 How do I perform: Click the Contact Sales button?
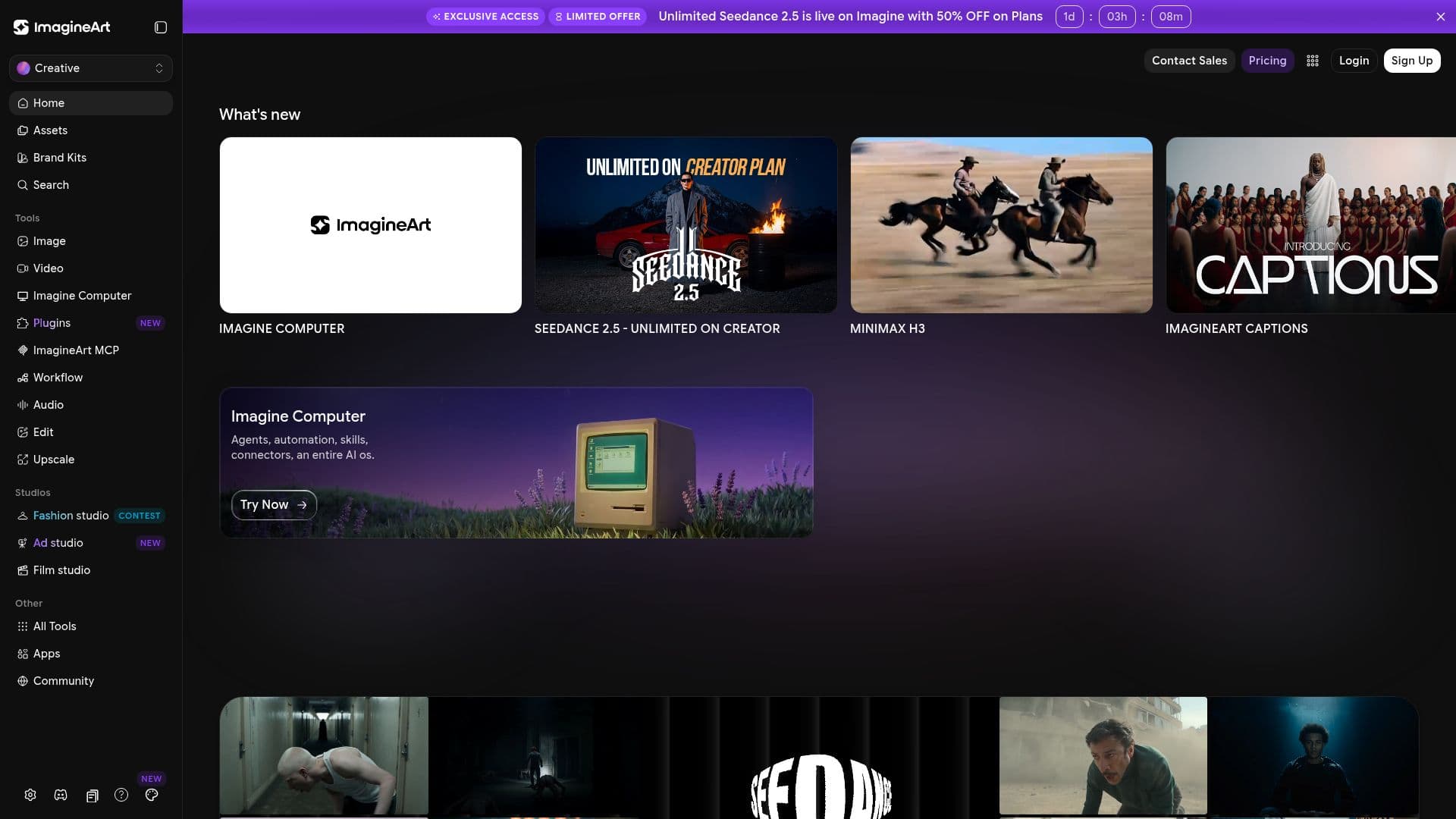pos(1189,61)
